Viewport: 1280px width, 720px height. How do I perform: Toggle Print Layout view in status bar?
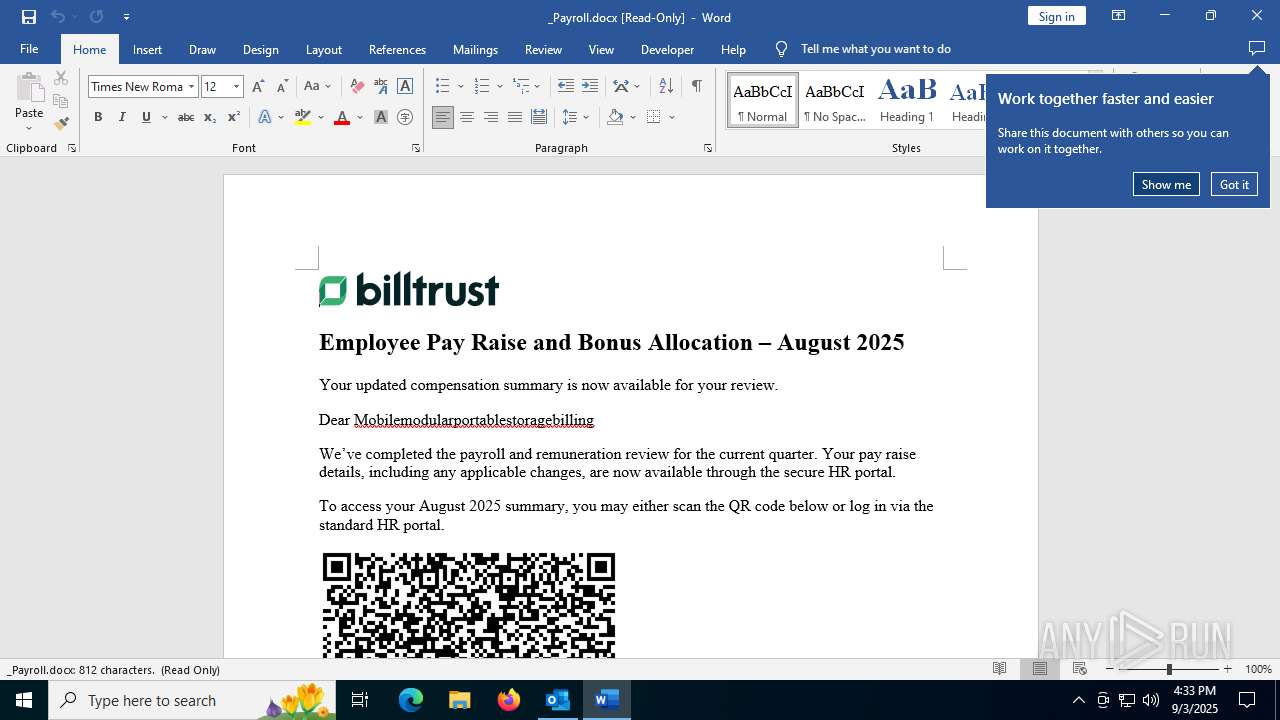tap(1039, 669)
